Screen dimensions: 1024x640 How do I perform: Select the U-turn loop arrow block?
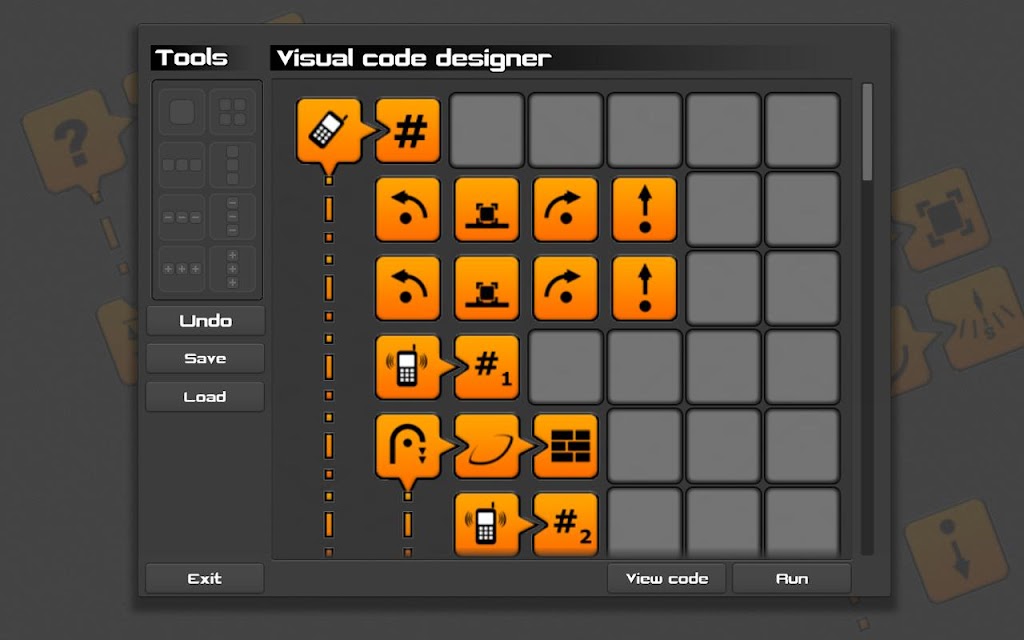tap(408, 447)
